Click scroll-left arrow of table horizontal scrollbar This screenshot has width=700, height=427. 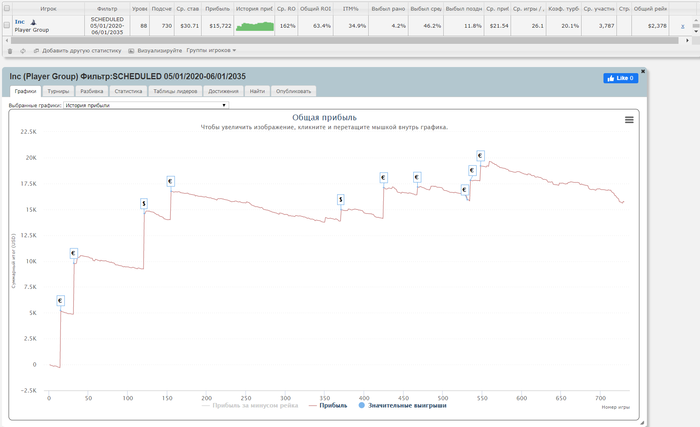click(x=7, y=40)
